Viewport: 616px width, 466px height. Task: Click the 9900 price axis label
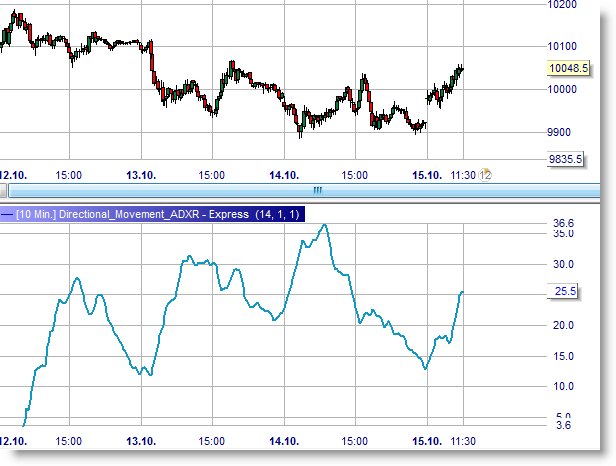[x=559, y=132]
